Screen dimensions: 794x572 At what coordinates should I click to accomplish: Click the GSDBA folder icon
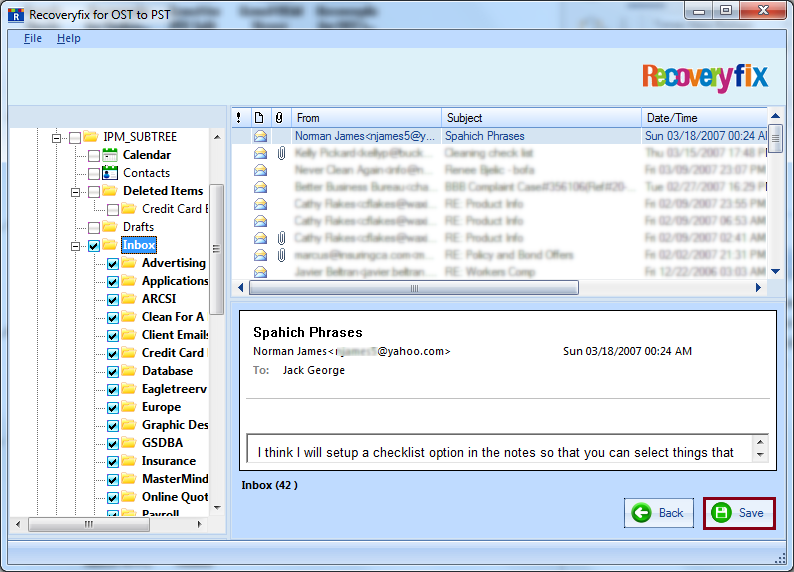click(129, 443)
